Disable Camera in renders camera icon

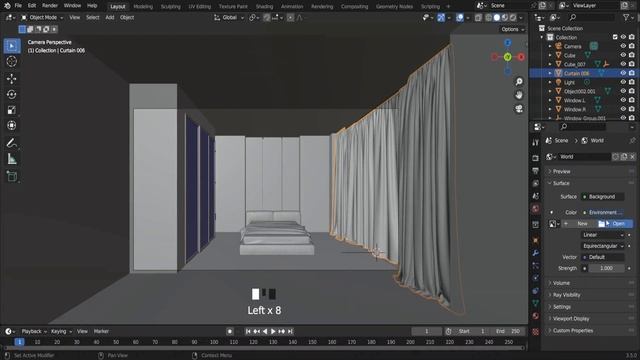pyautogui.click(x=632, y=46)
